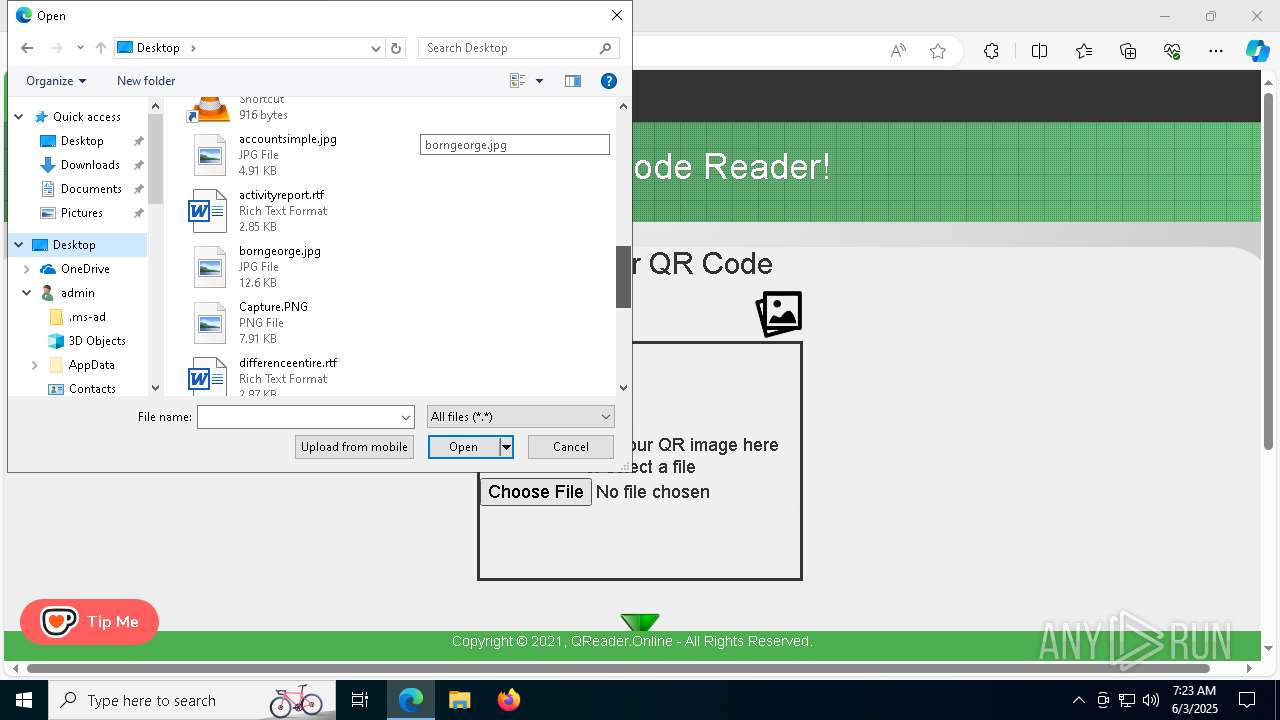Toggle Split screen icon in Edge
The image size is (1280, 720).
point(1039,51)
